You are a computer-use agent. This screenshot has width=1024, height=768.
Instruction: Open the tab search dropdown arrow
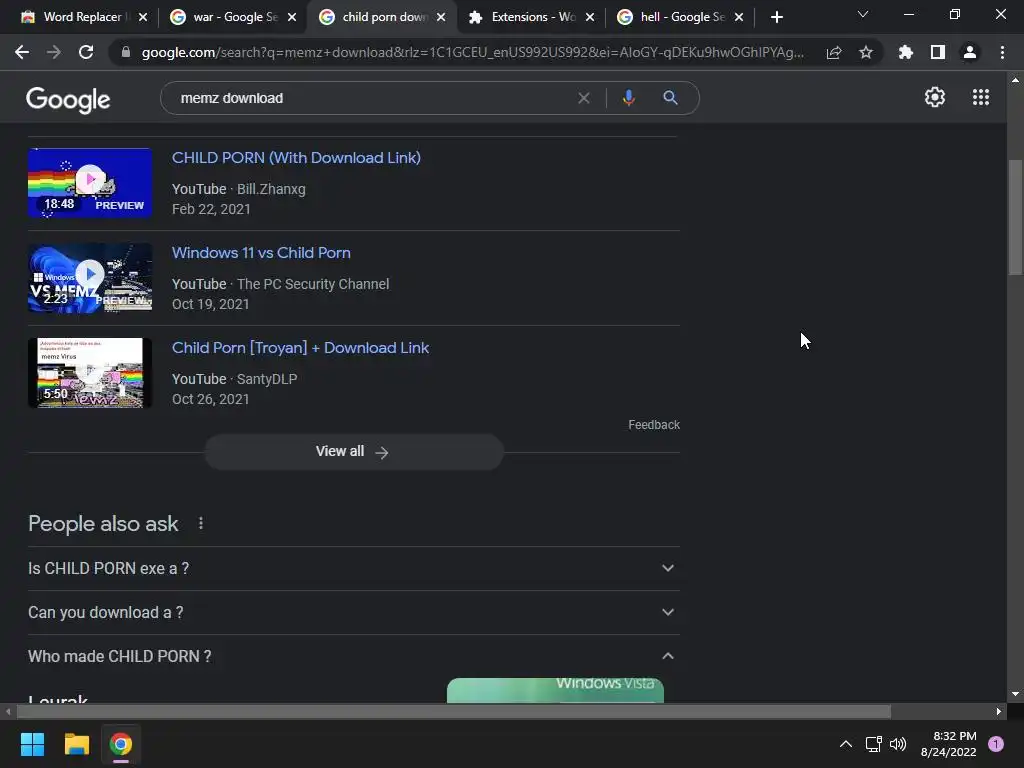click(x=863, y=14)
